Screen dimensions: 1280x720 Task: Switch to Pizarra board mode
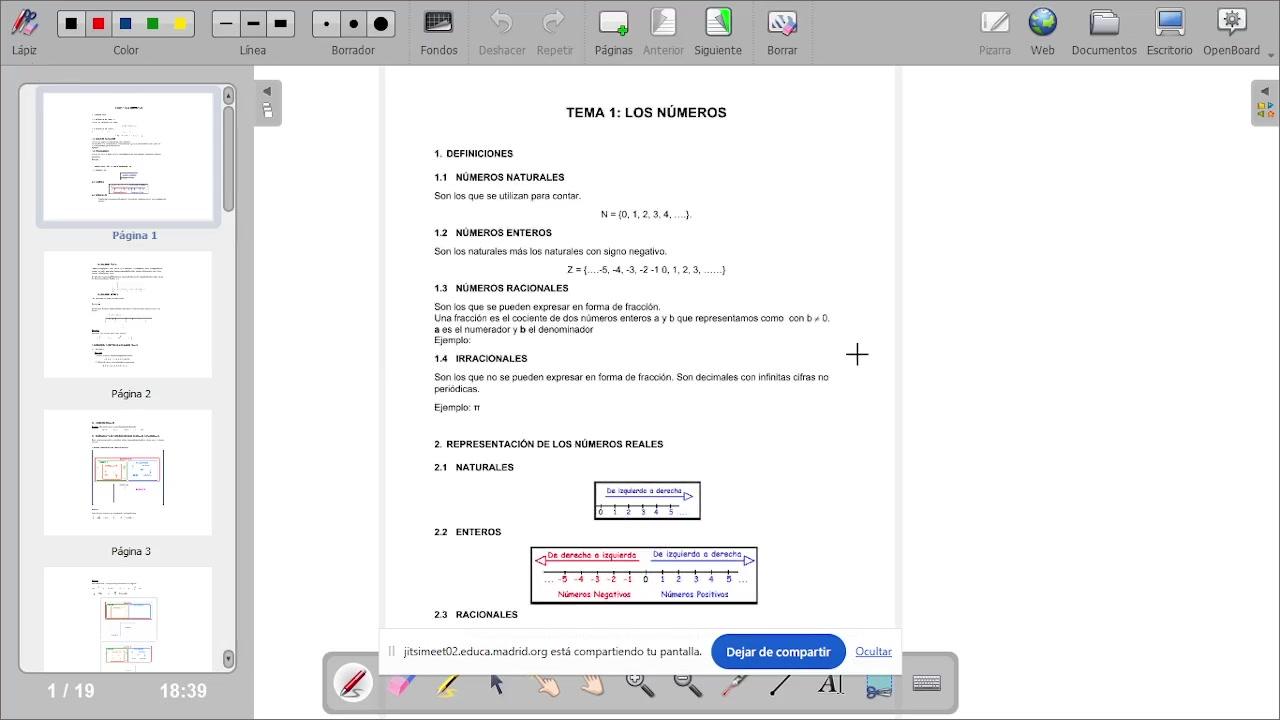[x=995, y=32]
